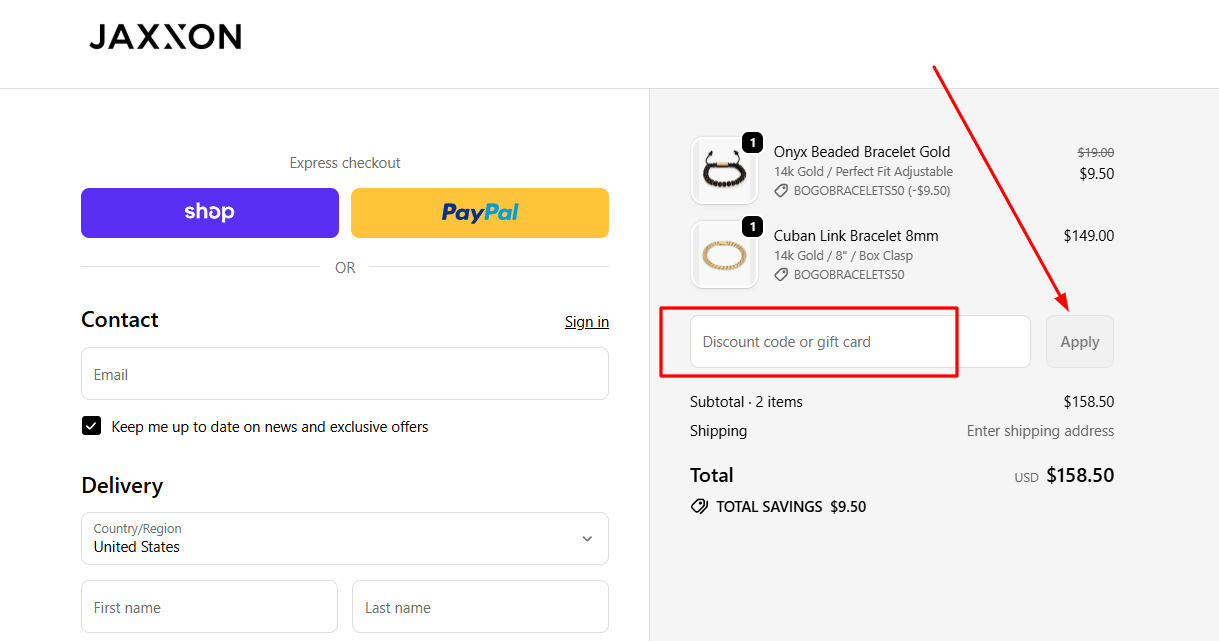
Task: Click the shop Pay express checkout logo
Action: (x=209, y=212)
